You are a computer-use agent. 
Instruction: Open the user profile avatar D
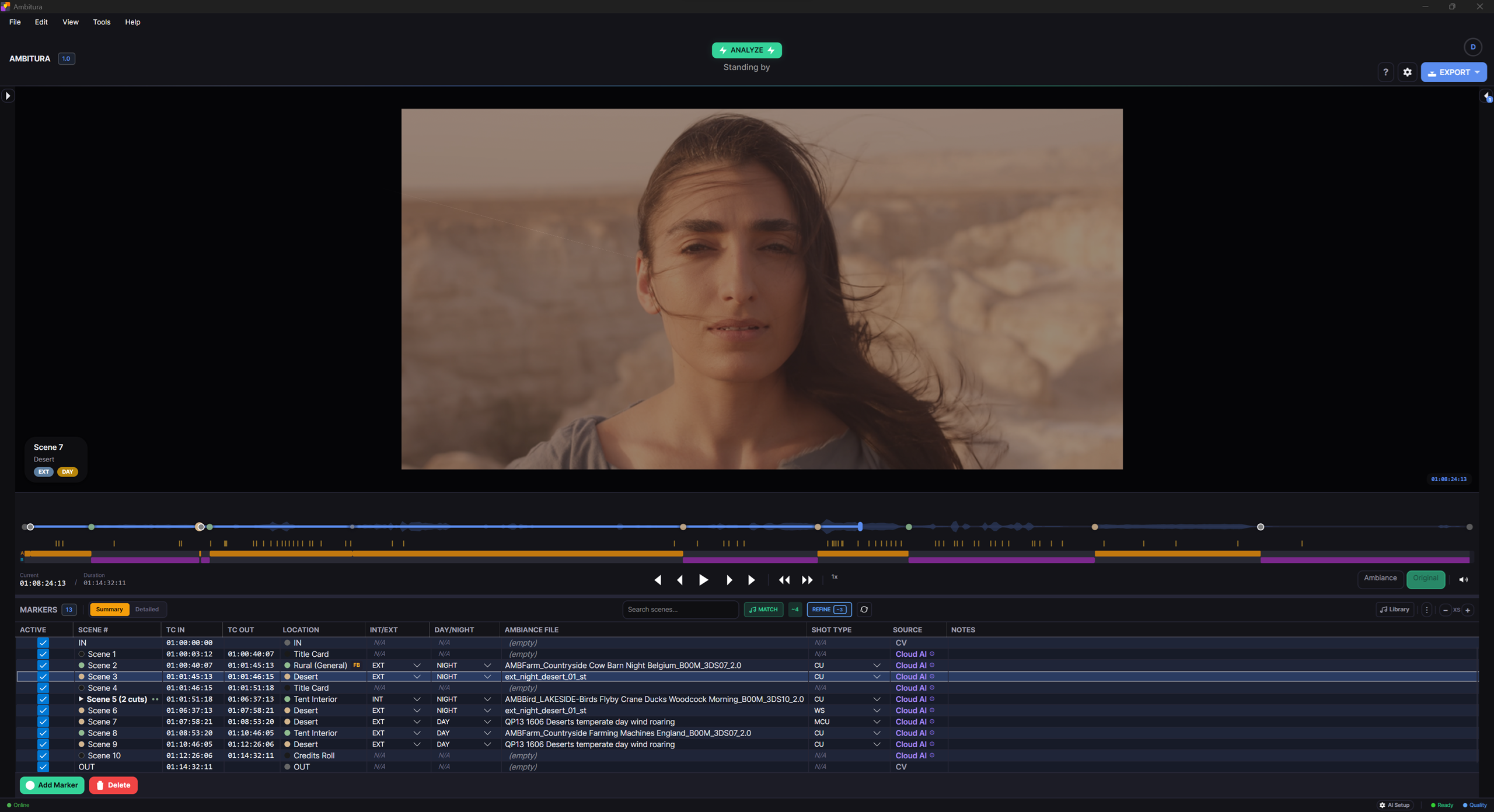[x=1472, y=47]
